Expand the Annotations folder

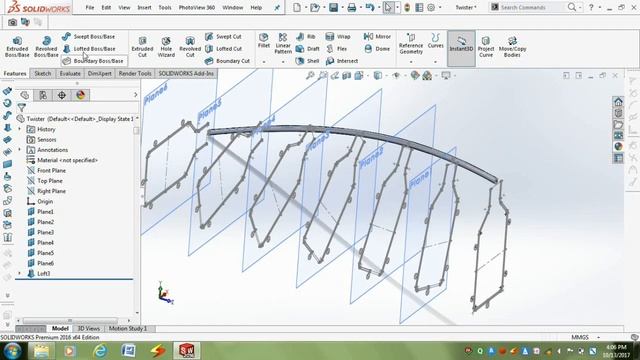point(20,150)
